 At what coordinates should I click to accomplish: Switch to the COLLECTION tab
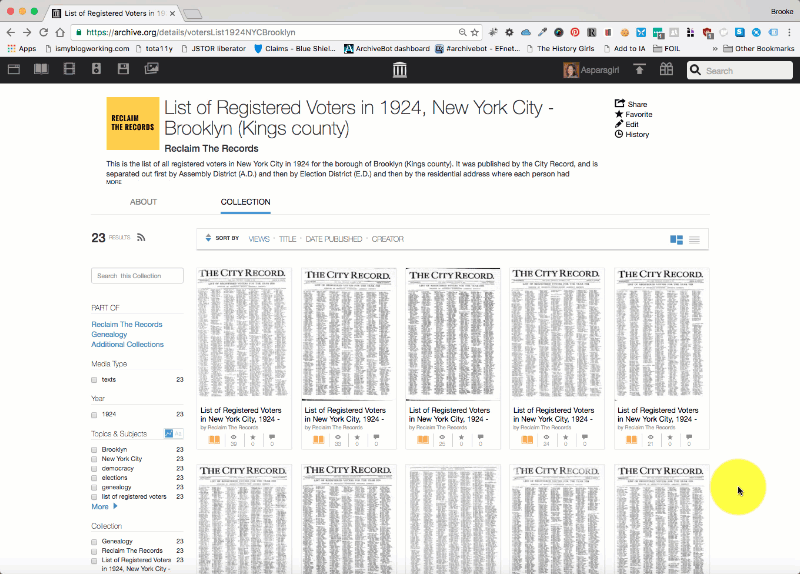click(245, 202)
